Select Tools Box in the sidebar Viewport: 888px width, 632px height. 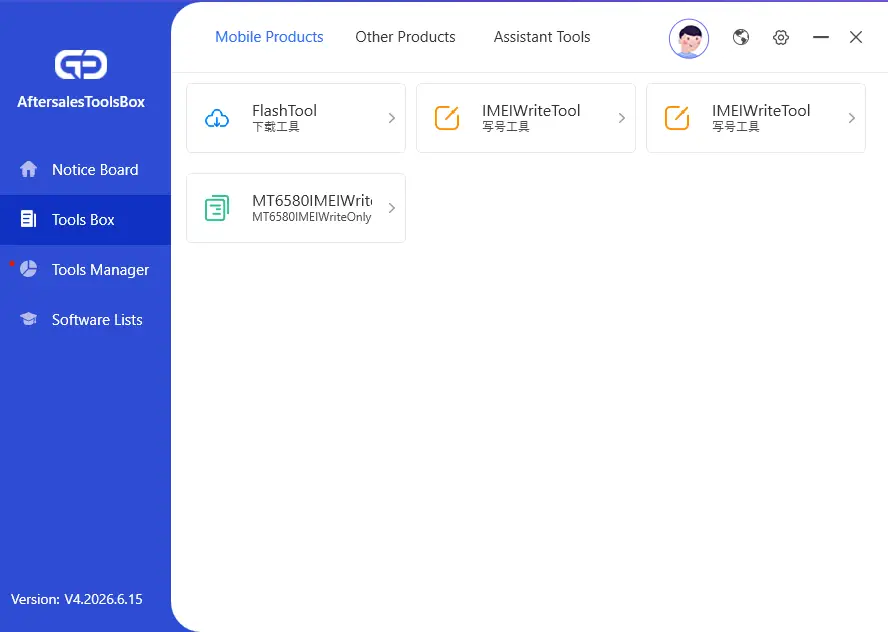86,220
